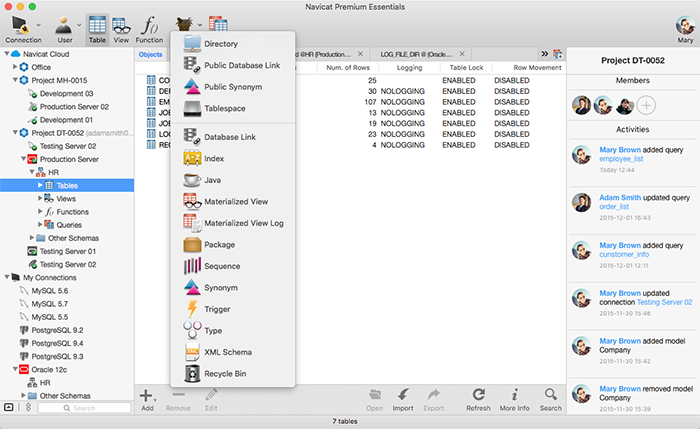
Task: Collapse the Navicat Cloud tree node
Action: coord(7,54)
